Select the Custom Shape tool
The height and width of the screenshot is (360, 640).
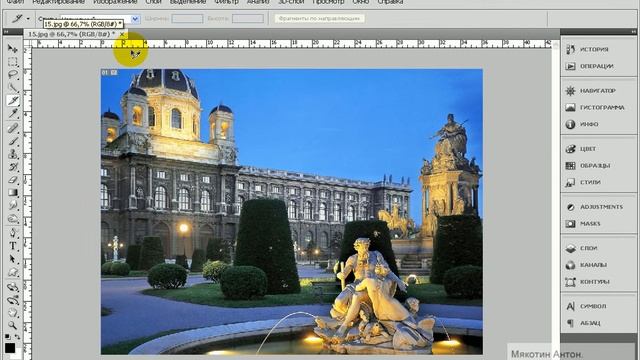[x=12, y=272]
